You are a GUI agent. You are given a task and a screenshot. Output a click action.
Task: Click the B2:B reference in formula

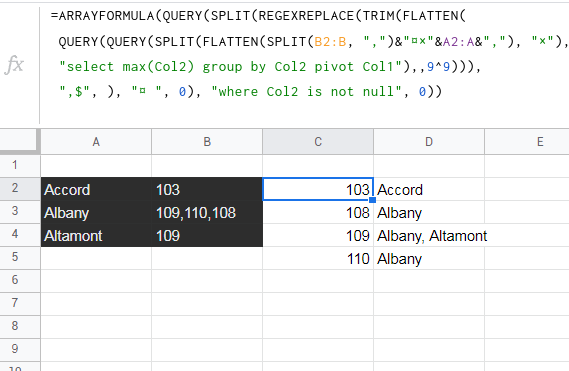pyautogui.click(x=330, y=42)
